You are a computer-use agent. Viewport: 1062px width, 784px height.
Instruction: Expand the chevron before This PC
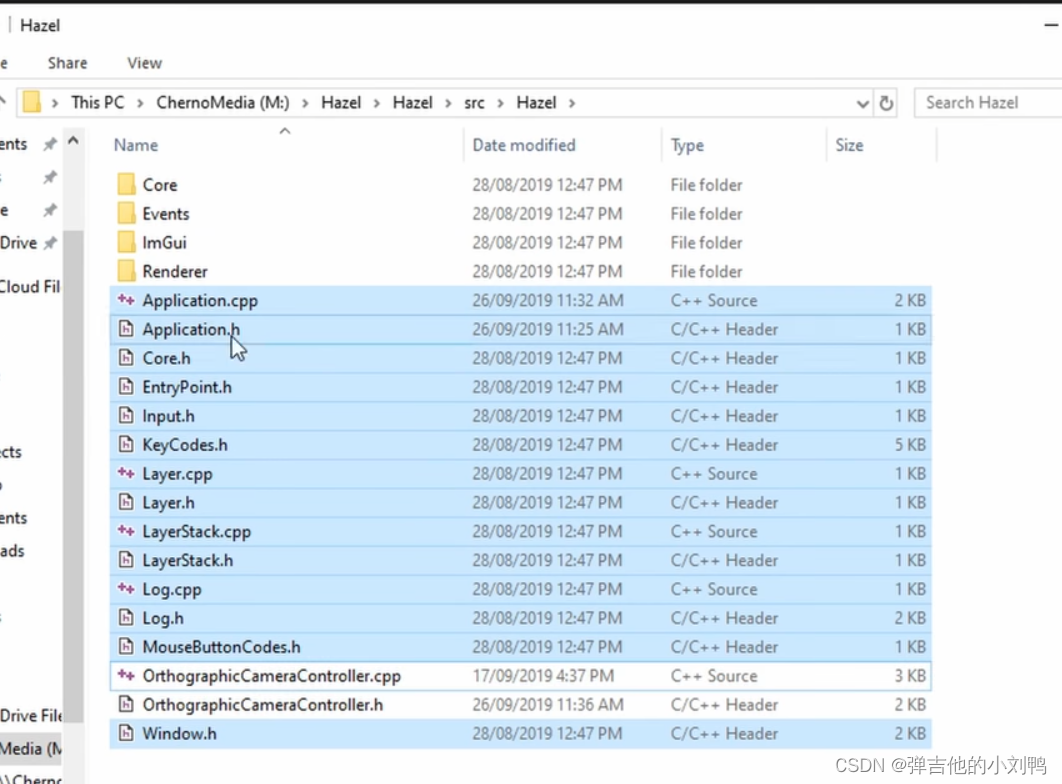pyautogui.click(x=55, y=103)
